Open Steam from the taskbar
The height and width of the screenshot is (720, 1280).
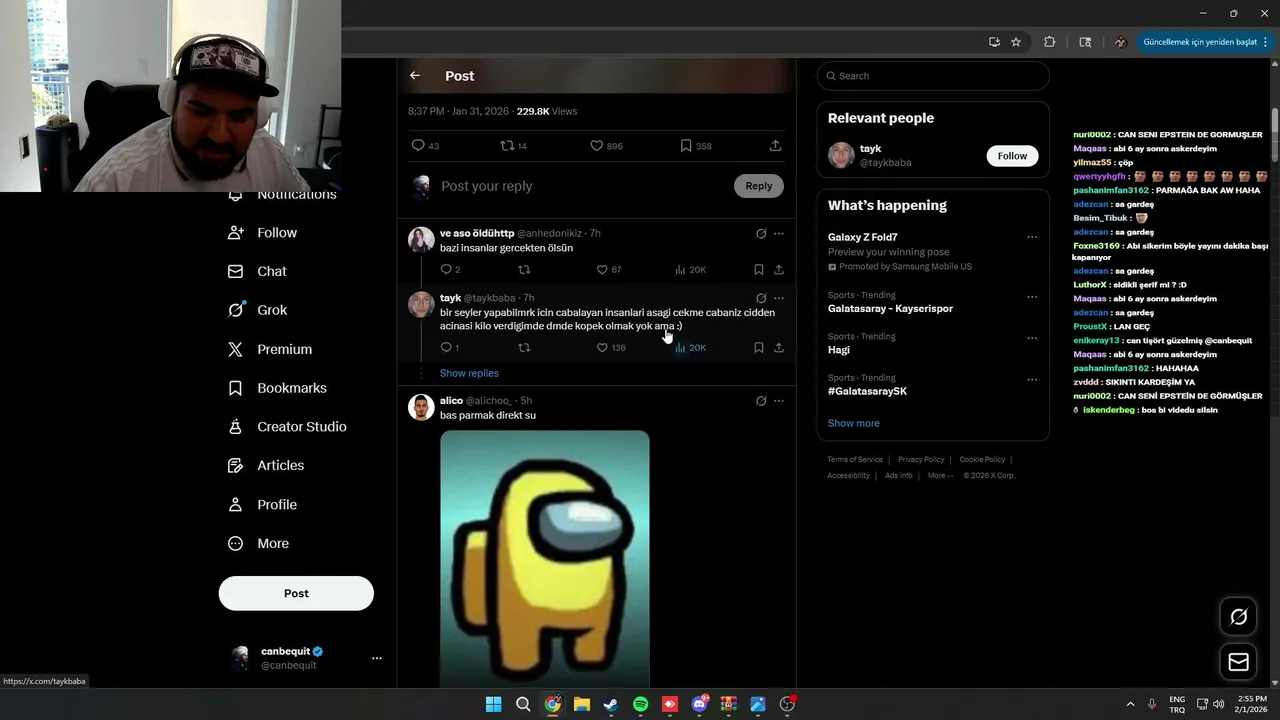[x=611, y=704]
